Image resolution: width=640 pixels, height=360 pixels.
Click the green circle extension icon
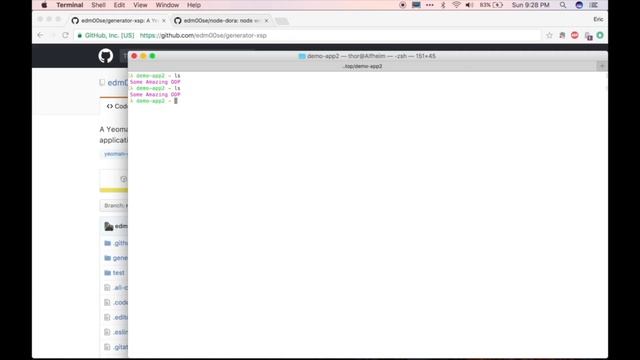coord(600,36)
